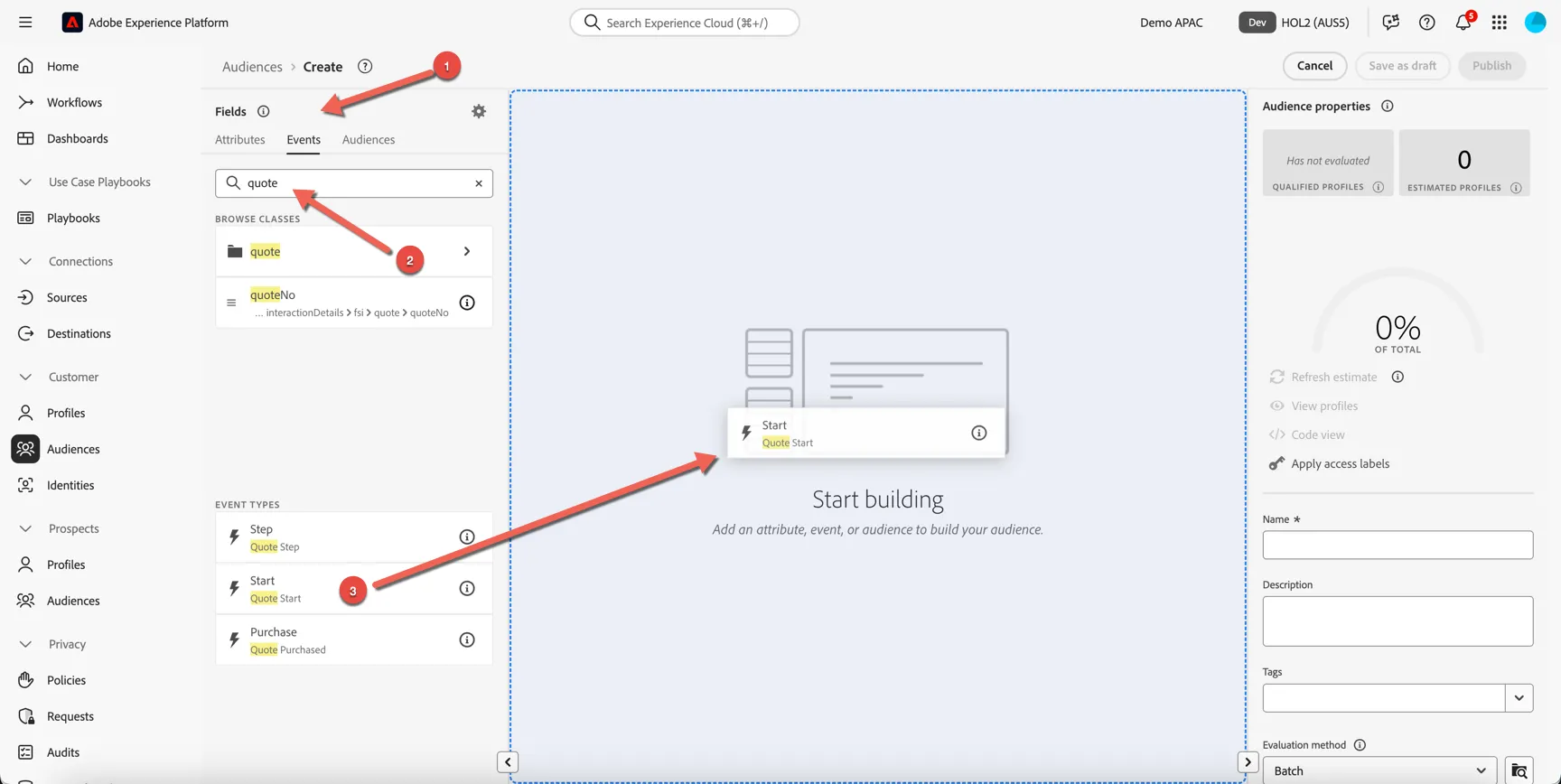This screenshot has width=1561, height=784.
Task: Click info icon beside Audience properties
Action: click(x=1387, y=107)
